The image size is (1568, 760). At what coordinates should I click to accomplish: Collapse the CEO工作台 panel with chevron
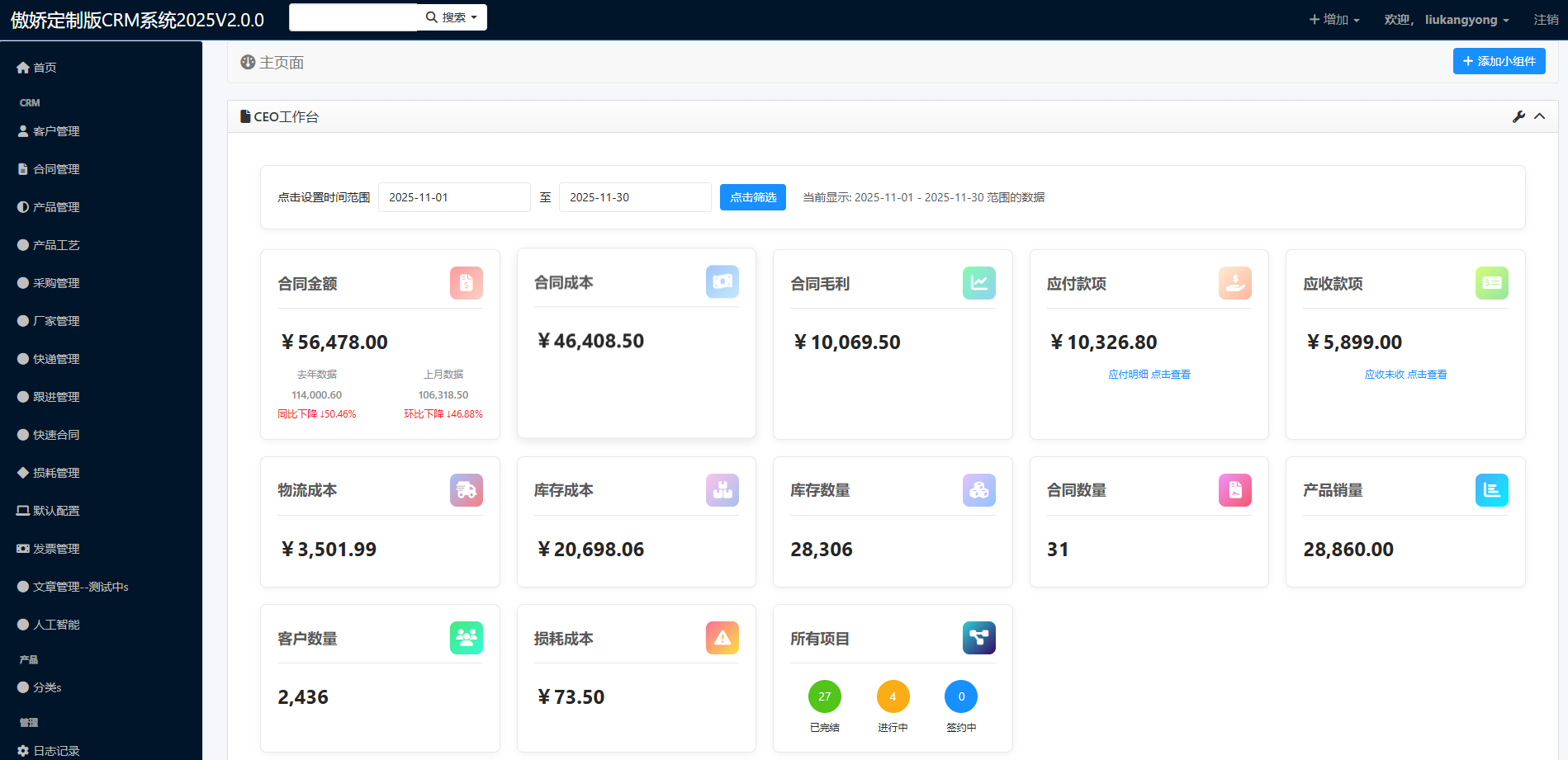[1540, 117]
